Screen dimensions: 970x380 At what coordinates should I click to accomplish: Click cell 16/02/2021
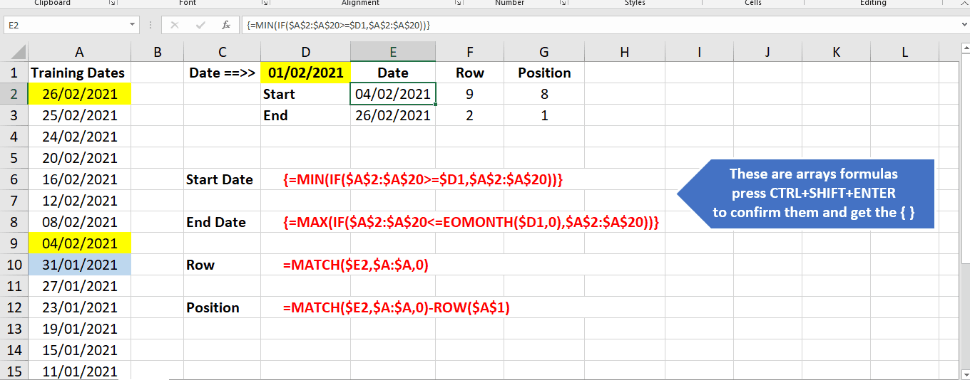point(80,180)
